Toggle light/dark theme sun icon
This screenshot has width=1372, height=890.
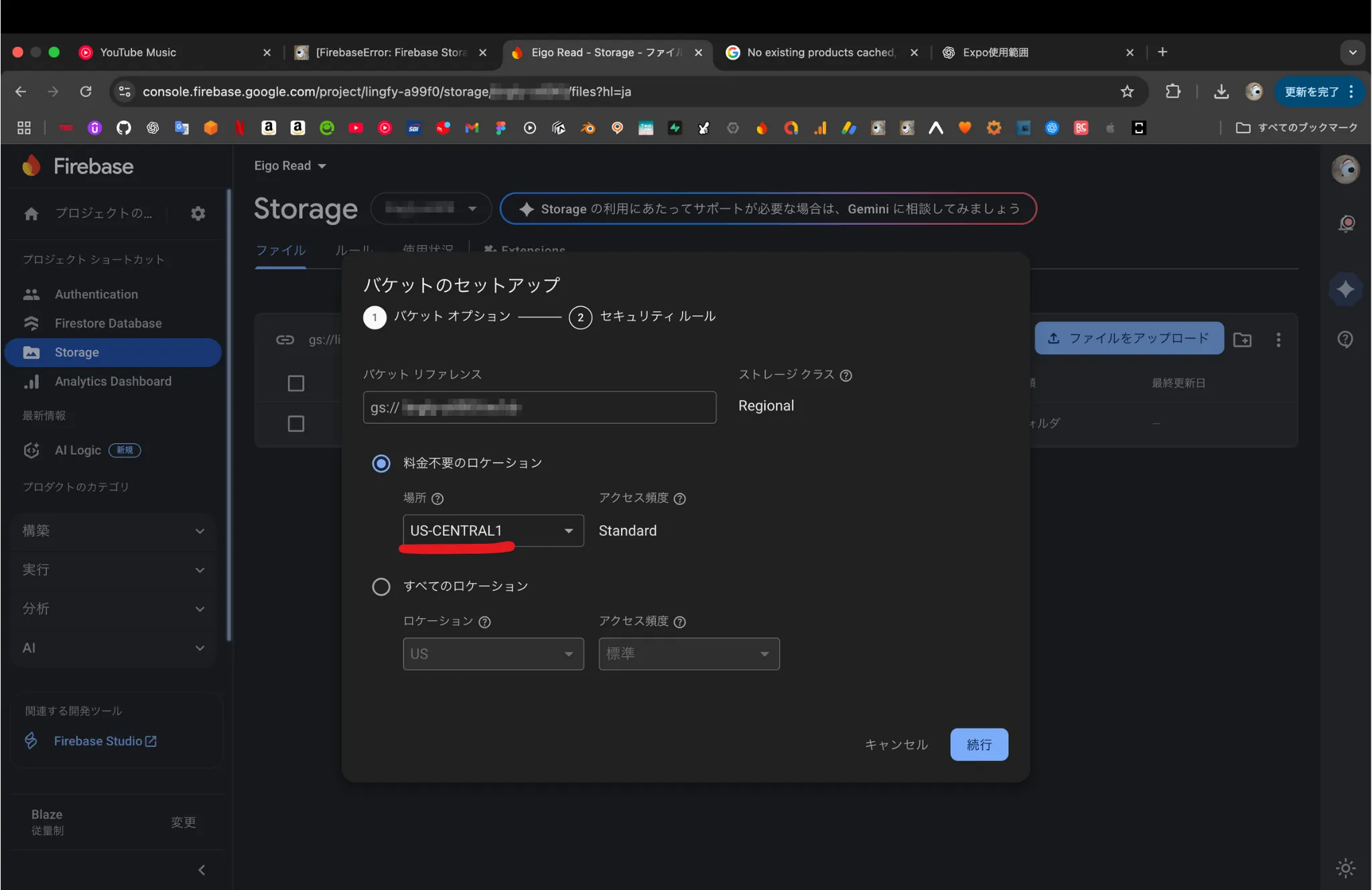coord(1345,868)
